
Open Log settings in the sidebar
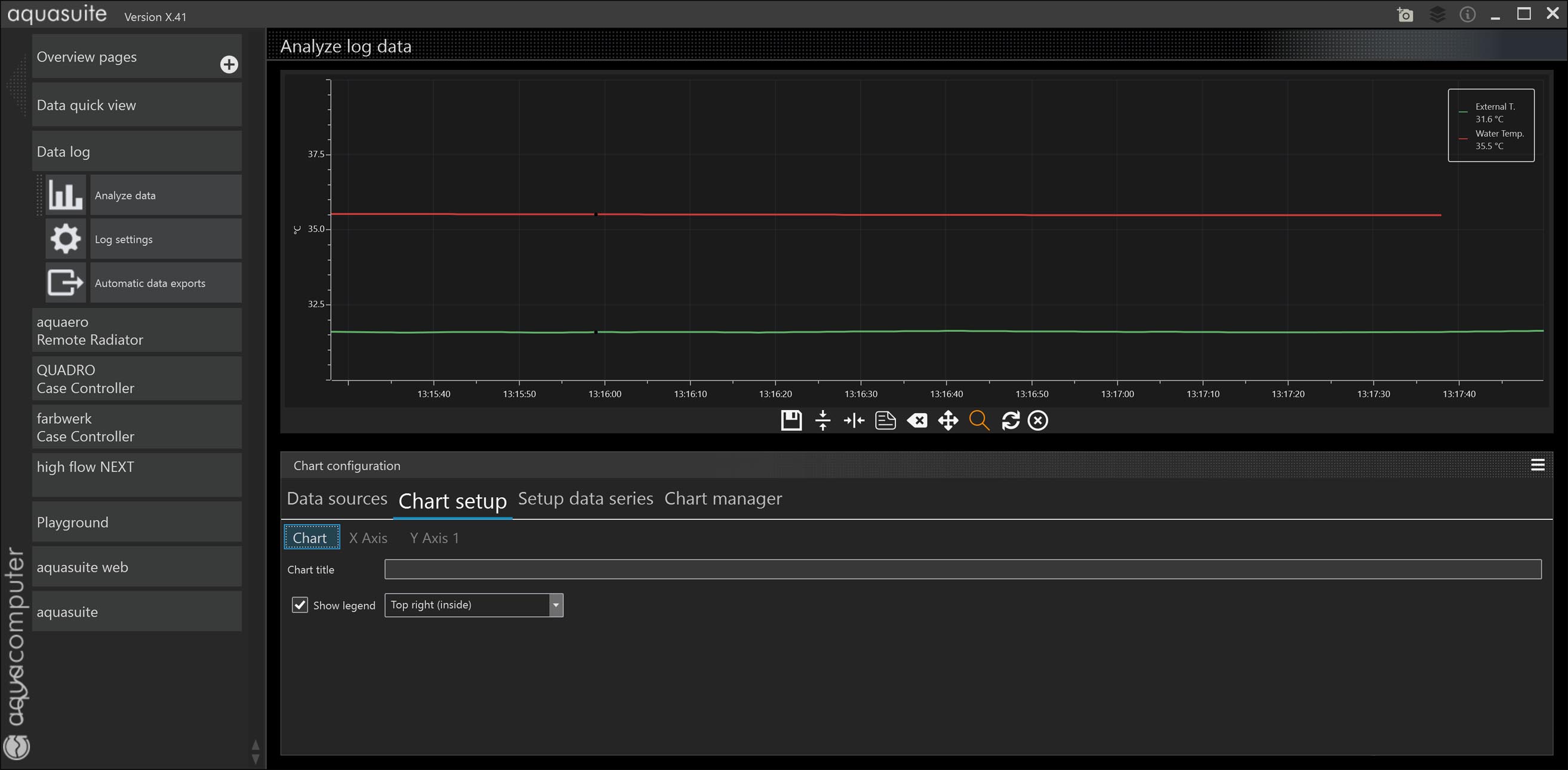click(x=124, y=239)
